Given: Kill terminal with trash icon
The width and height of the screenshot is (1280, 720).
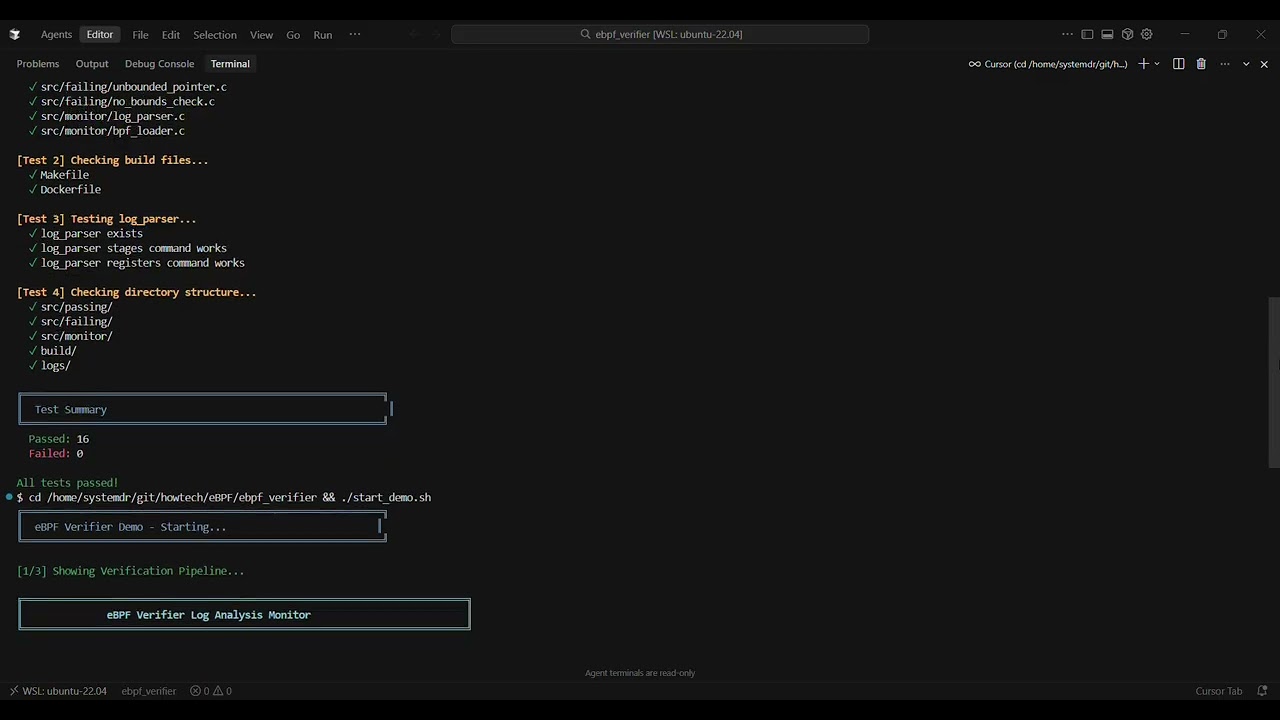Looking at the screenshot, I should (1201, 64).
